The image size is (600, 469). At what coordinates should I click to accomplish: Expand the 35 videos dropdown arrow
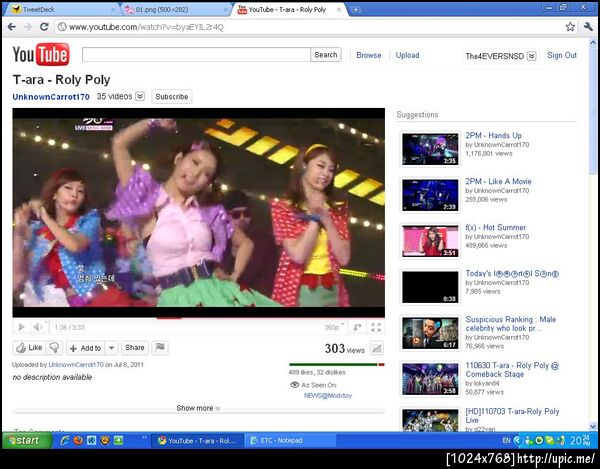coord(140,96)
